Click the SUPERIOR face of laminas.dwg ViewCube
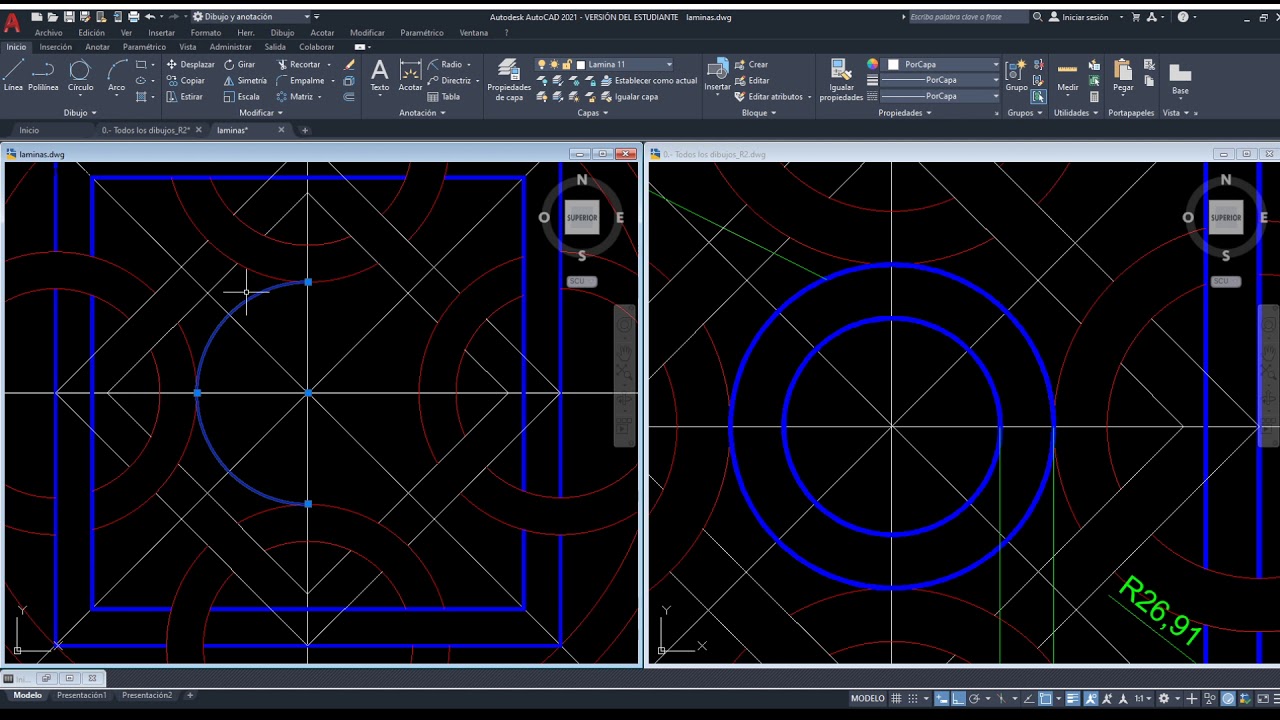 (x=582, y=217)
